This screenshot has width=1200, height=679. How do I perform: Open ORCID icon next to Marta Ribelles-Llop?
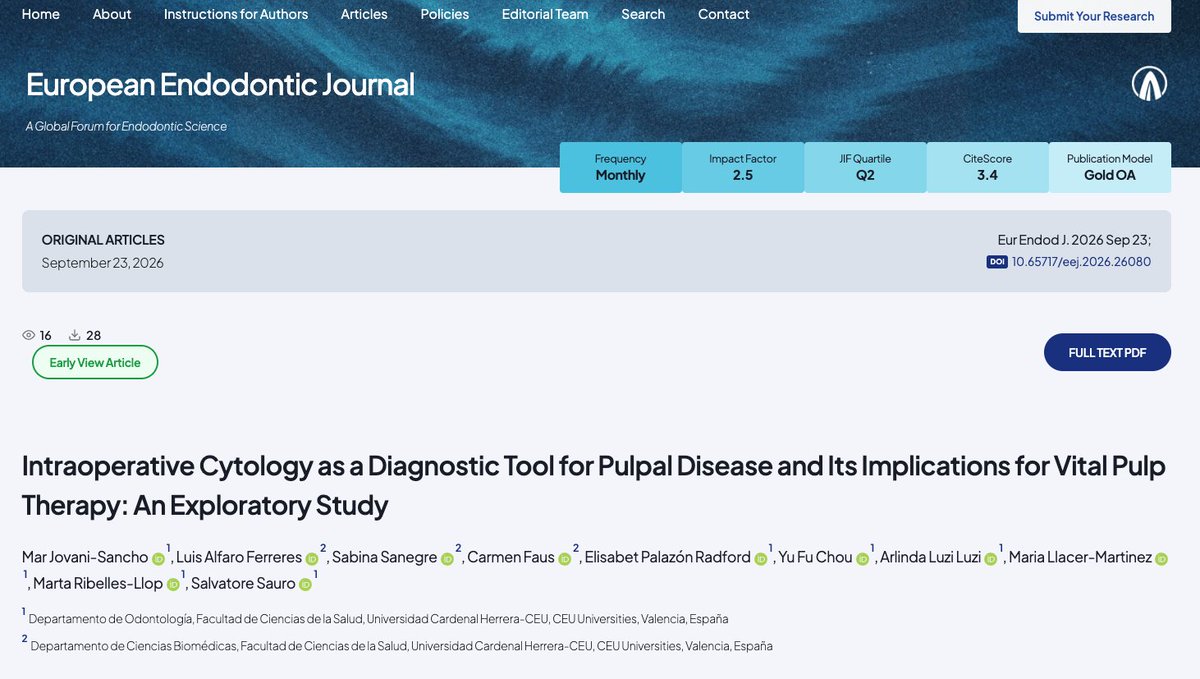(x=173, y=585)
